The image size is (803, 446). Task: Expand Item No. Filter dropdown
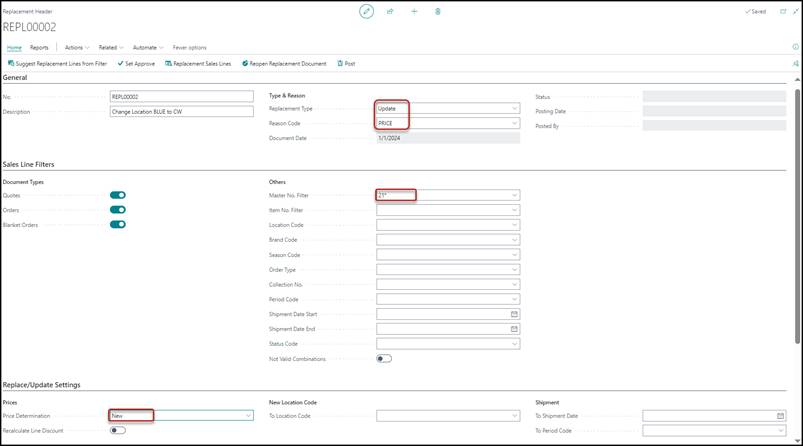(514, 210)
